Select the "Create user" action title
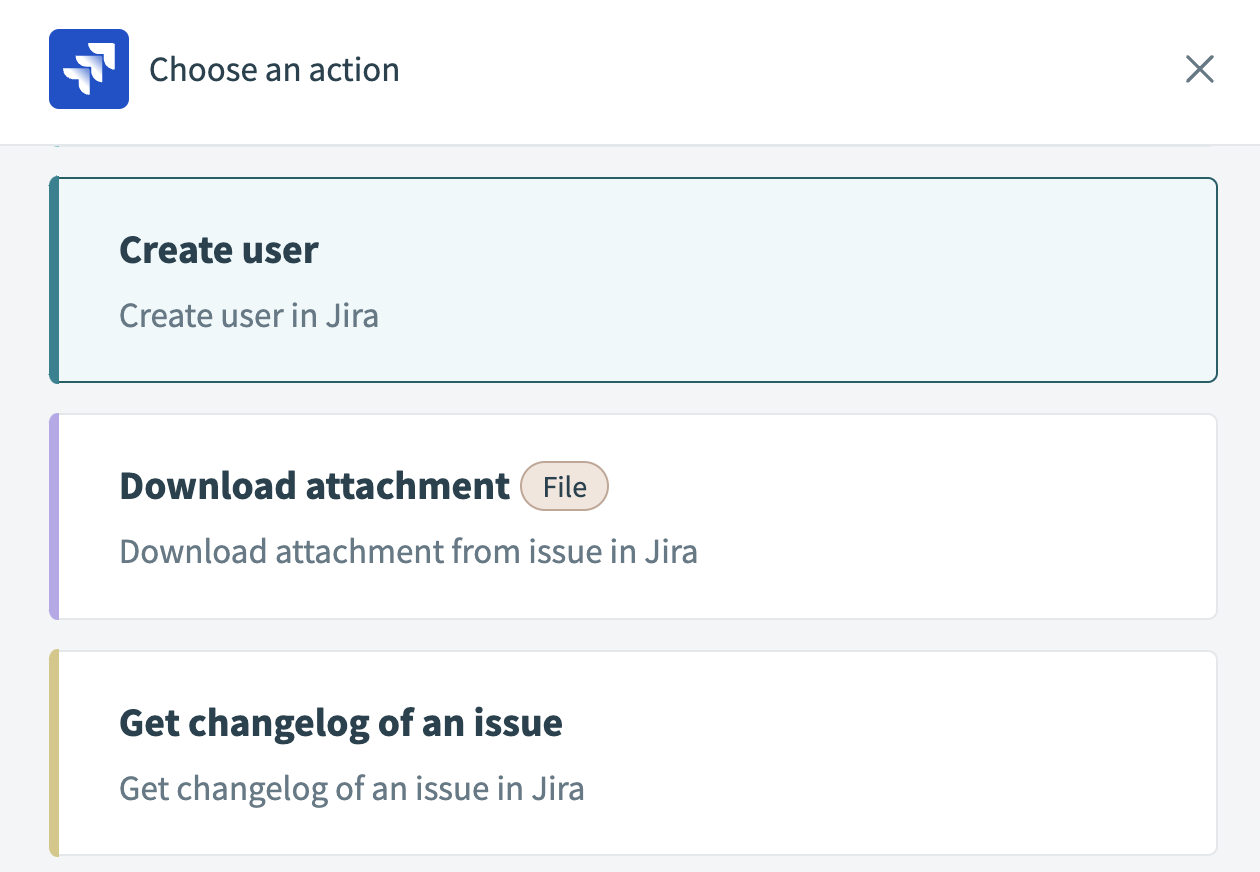The width and height of the screenshot is (1260, 872). tap(219, 250)
